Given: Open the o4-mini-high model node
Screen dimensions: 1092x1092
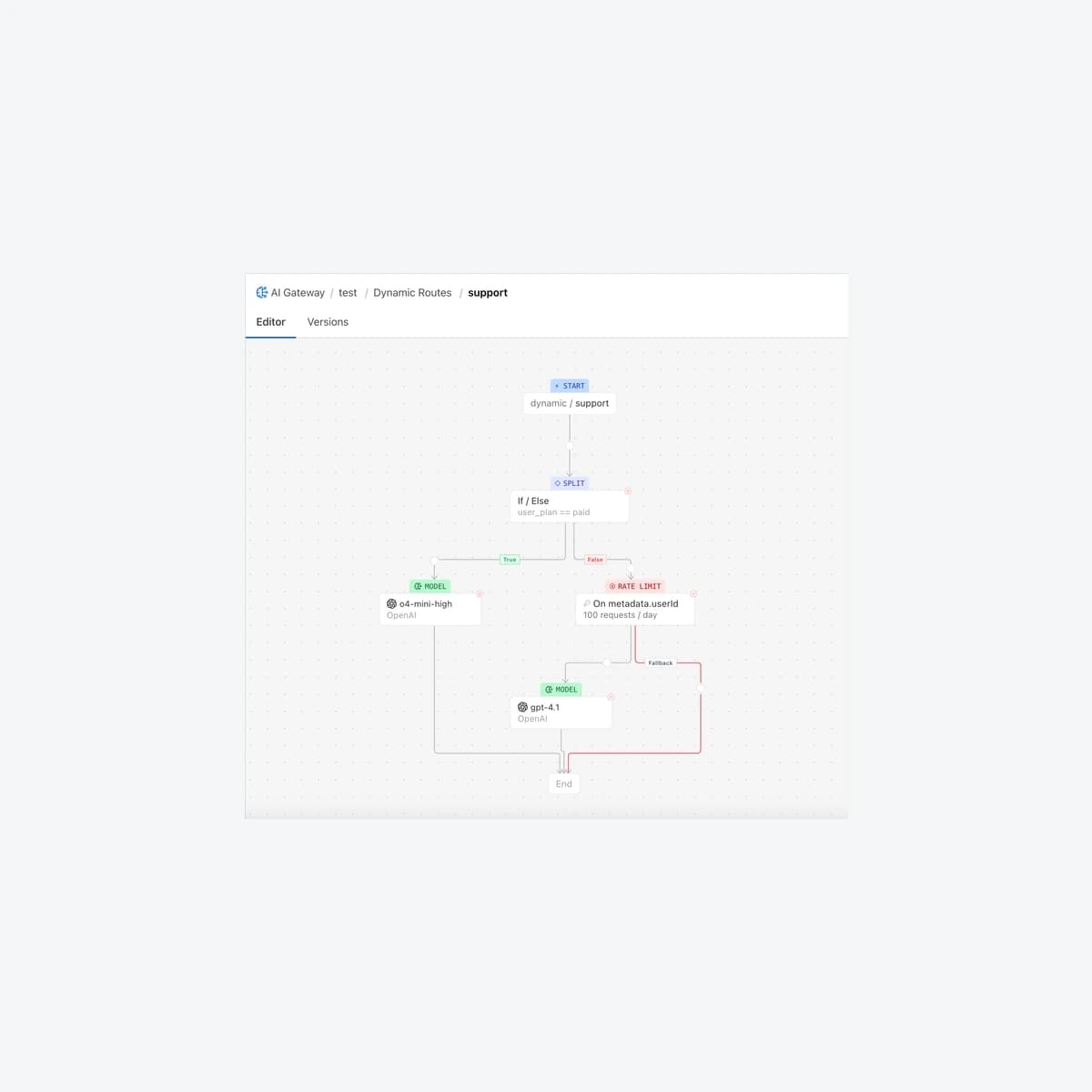Looking at the screenshot, I should pyautogui.click(x=430, y=609).
